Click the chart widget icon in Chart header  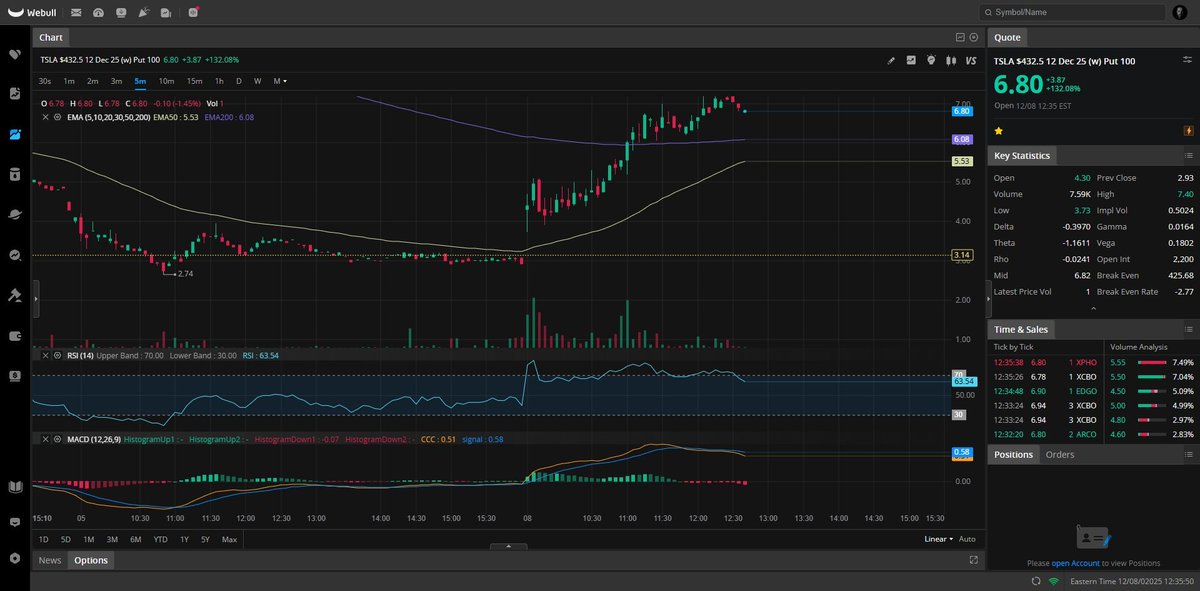tap(960, 37)
